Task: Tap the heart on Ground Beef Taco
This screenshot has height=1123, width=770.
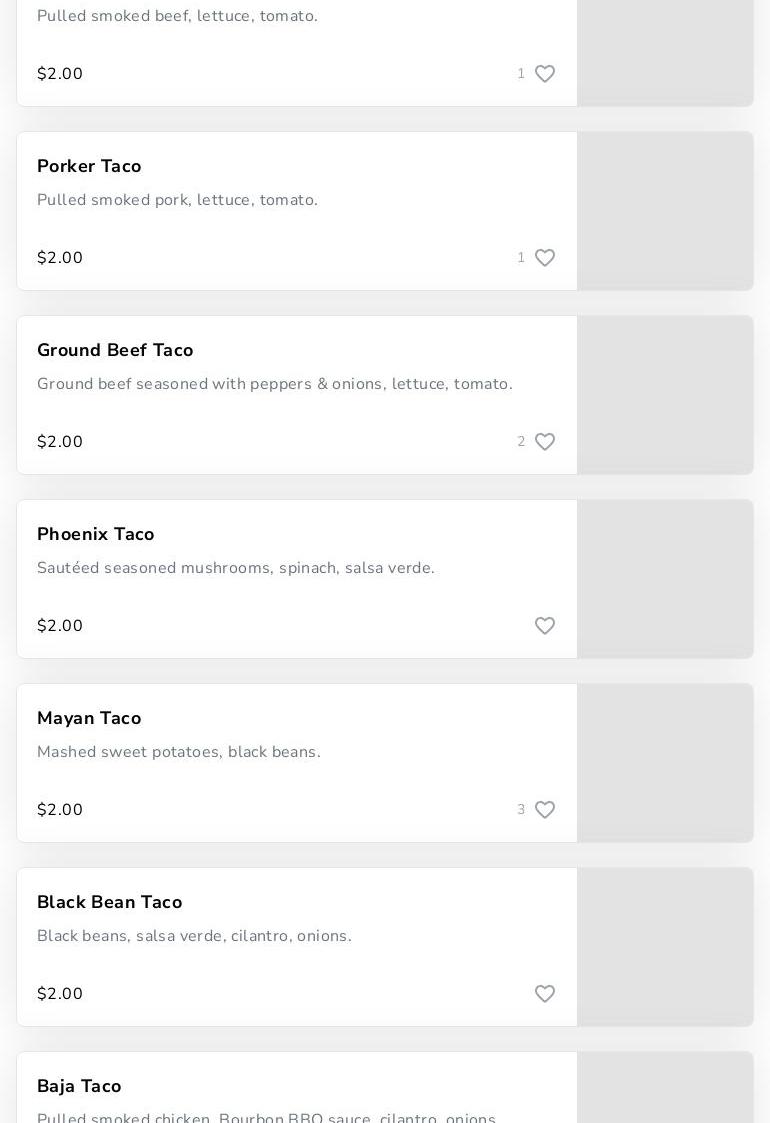Action: pyautogui.click(x=545, y=442)
